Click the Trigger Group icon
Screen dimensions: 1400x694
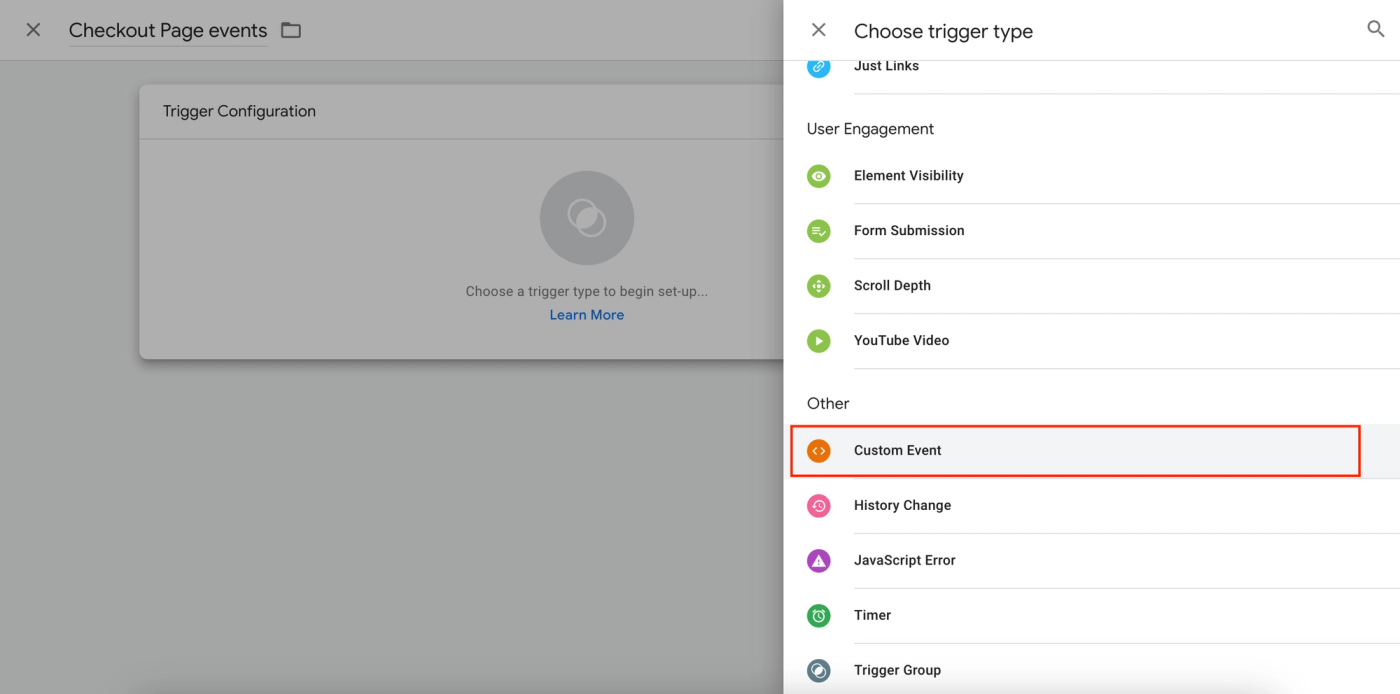pyautogui.click(x=819, y=671)
